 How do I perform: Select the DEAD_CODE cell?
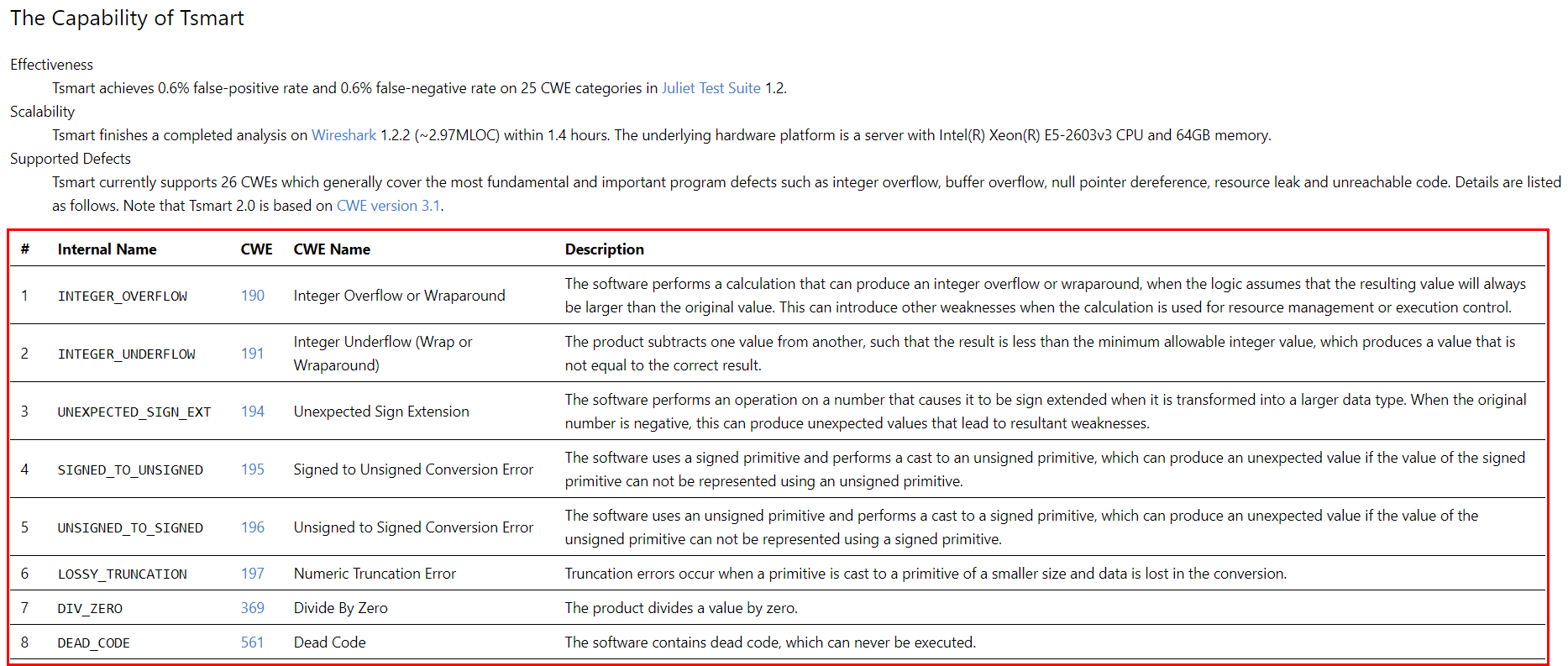94,643
